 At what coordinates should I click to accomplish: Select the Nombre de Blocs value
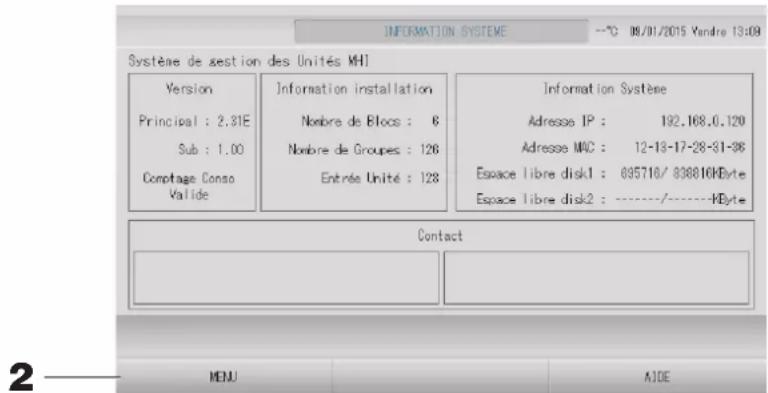click(x=435, y=122)
